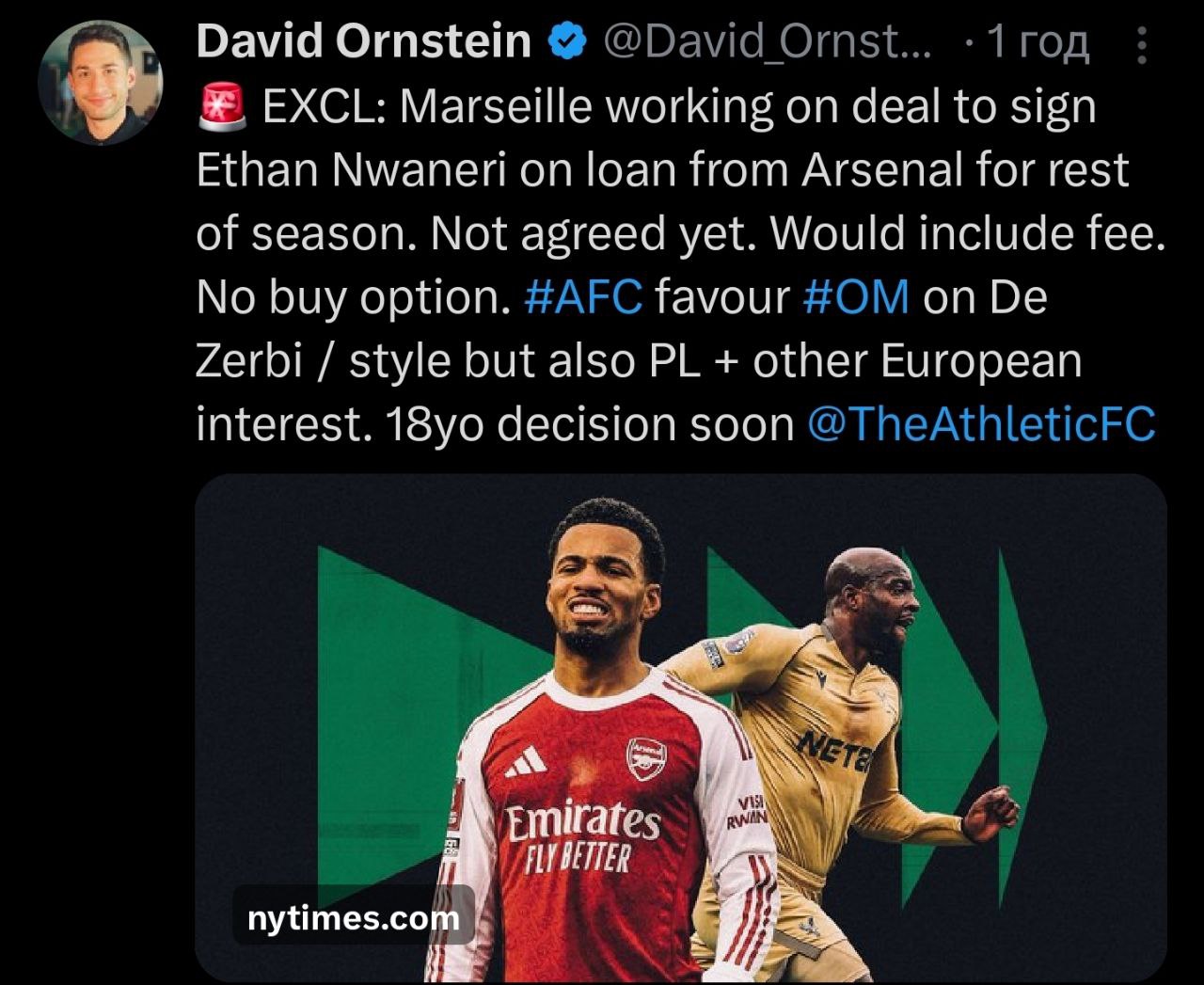This screenshot has height=985, width=1204.
Task: Click the Arsenal crest on the red shirt
Action: tap(646, 758)
